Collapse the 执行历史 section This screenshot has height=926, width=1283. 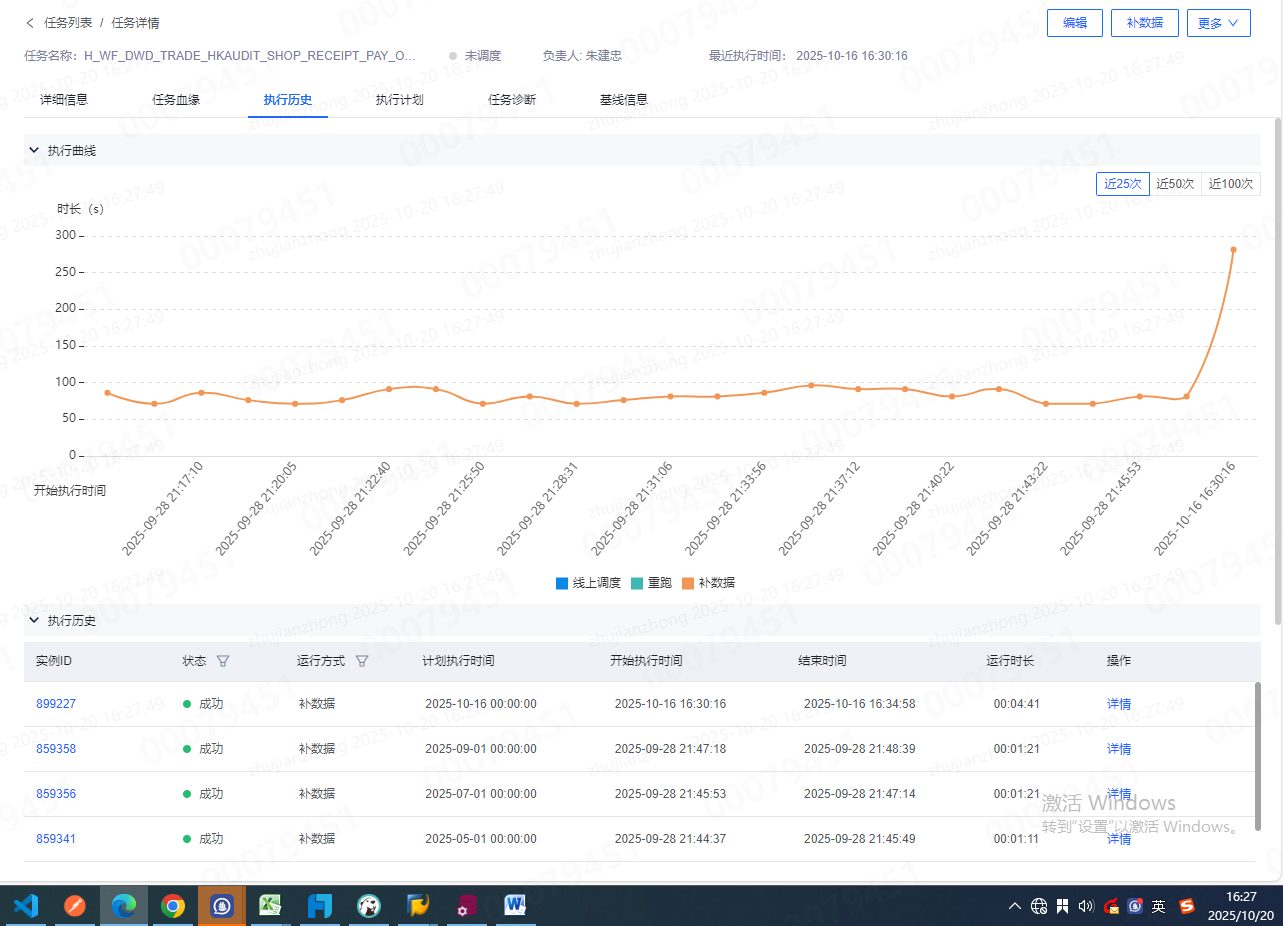pyautogui.click(x=35, y=620)
